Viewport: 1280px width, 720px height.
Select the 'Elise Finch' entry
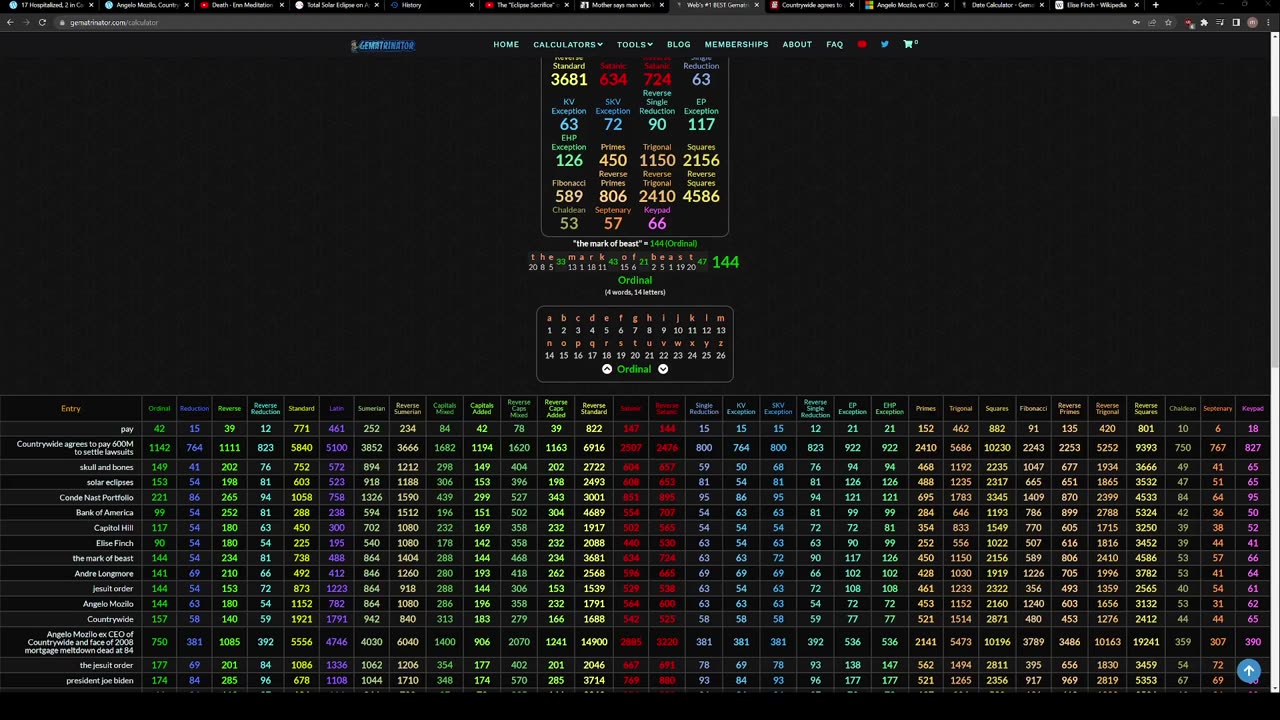pyautogui.click(x=114, y=543)
